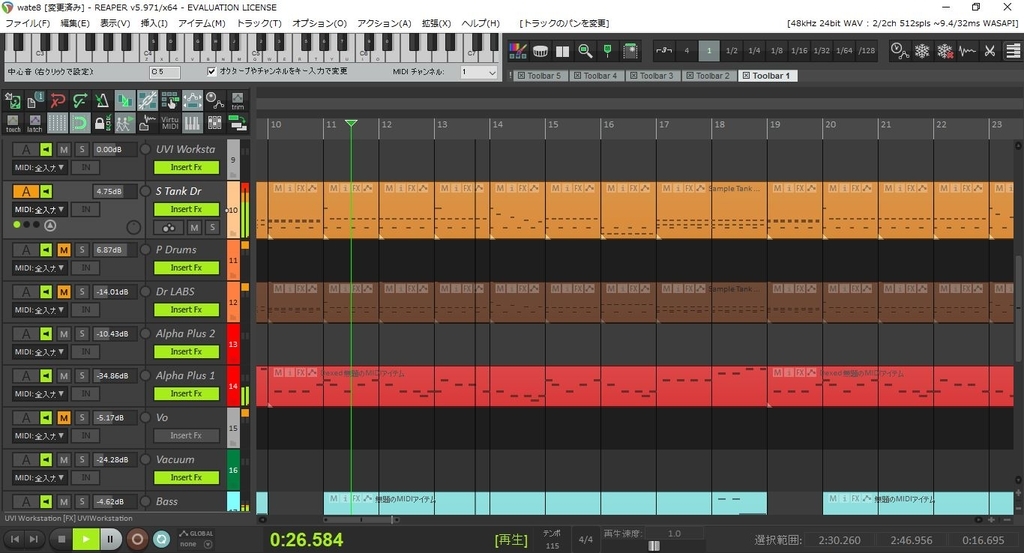Mute the Vacuum track

tap(63, 460)
